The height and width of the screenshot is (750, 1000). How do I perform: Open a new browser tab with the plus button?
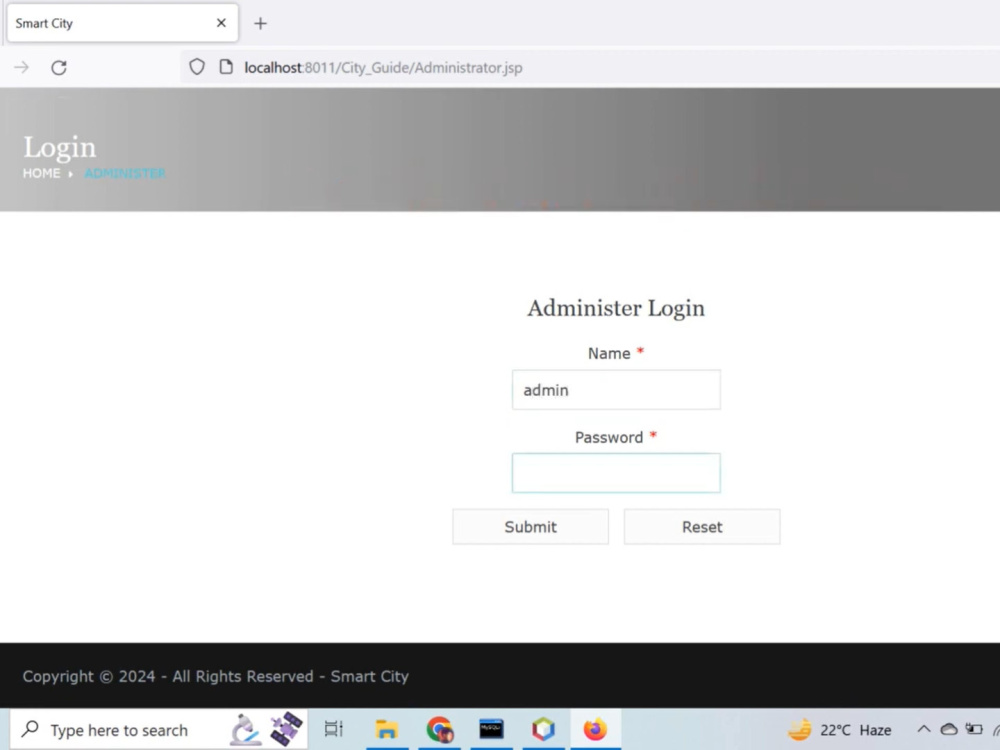point(260,24)
